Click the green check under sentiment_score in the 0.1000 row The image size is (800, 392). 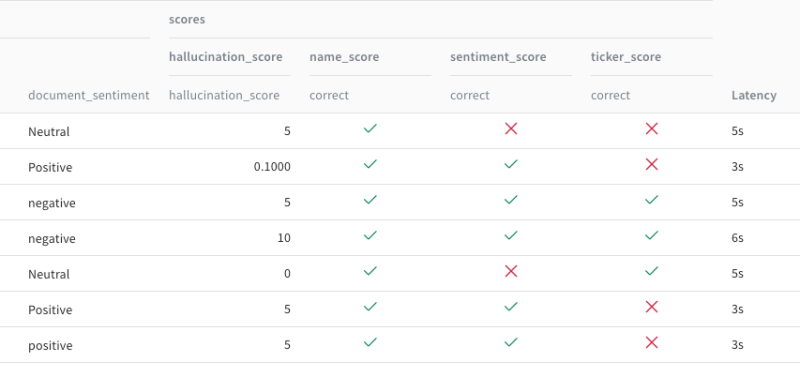(511, 164)
